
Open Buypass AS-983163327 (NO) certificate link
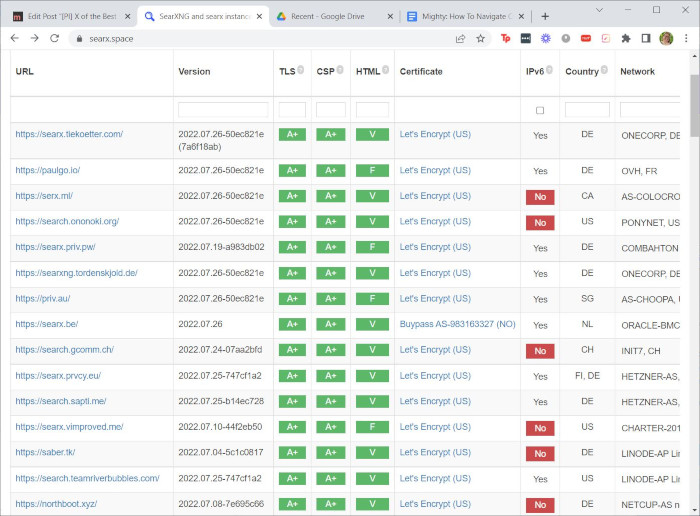pyautogui.click(x=458, y=324)
